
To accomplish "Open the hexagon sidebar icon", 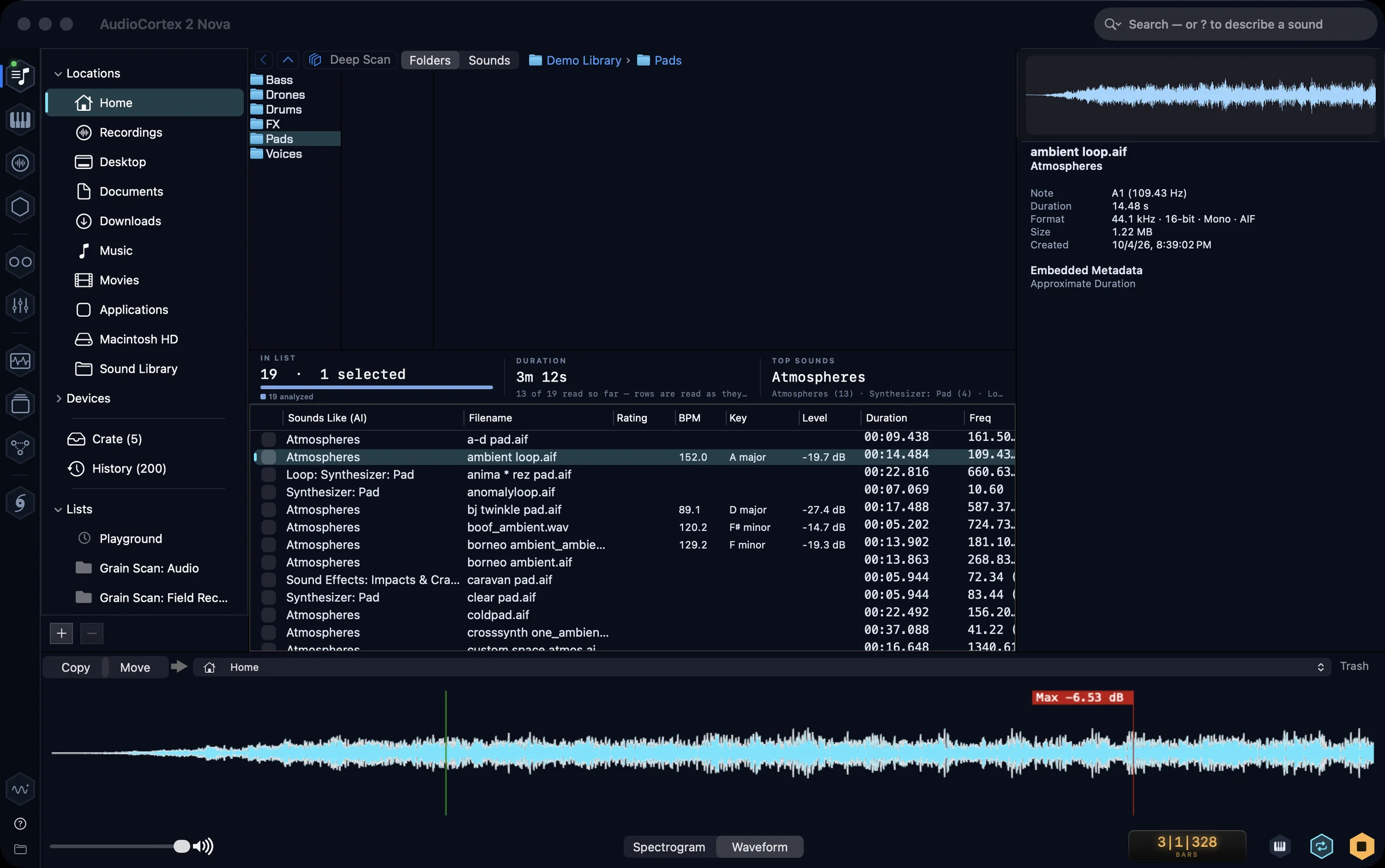I will (20, 207).
